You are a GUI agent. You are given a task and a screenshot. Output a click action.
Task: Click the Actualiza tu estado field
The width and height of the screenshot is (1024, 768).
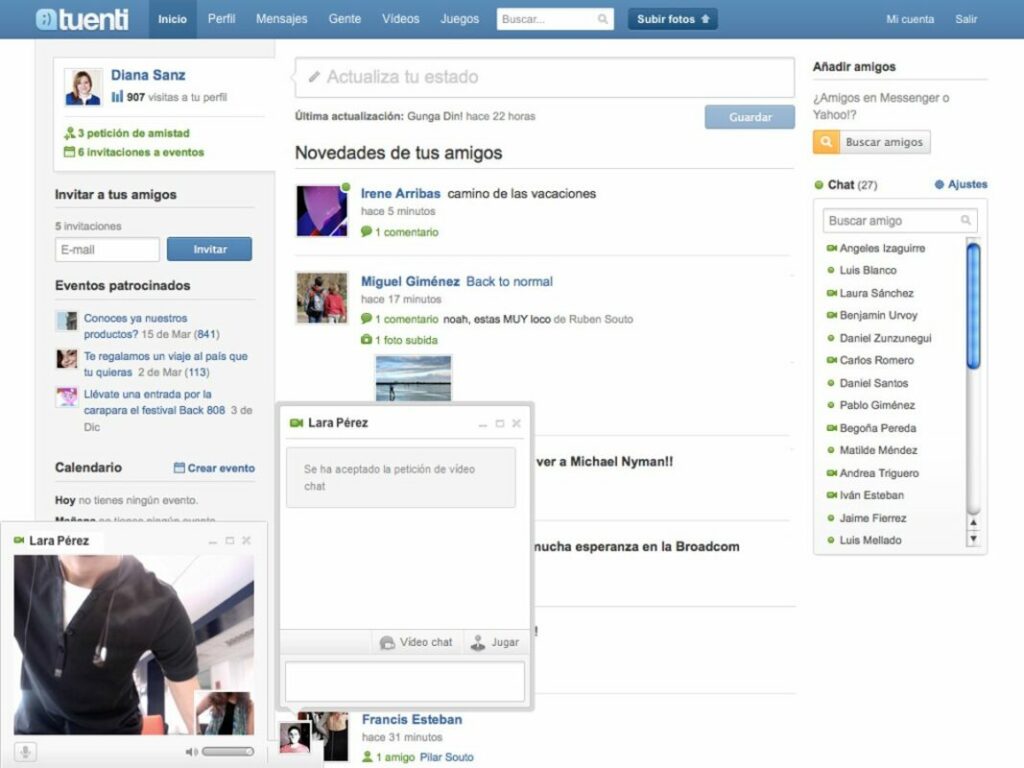[544, 77]
